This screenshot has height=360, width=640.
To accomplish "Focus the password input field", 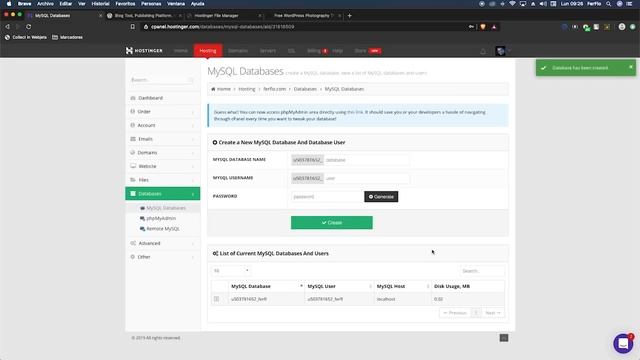I will (327, 197).
